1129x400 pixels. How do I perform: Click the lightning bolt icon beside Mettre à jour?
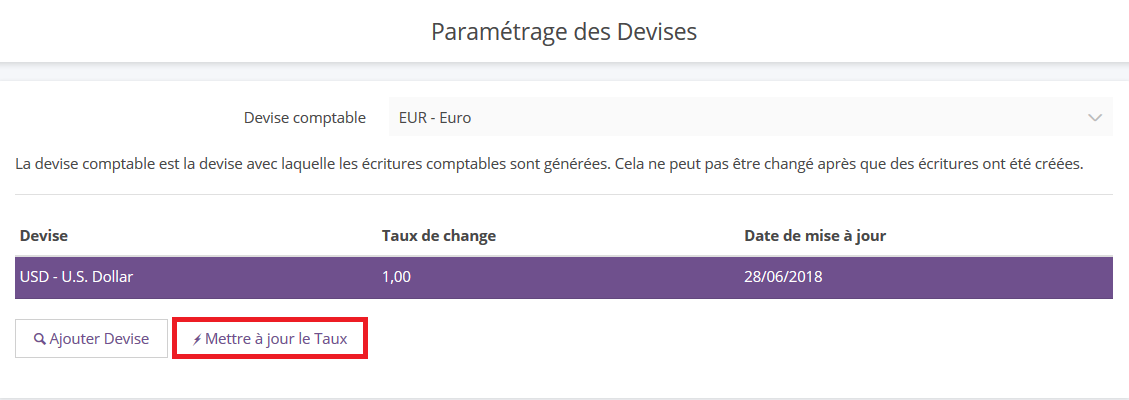click(x=197, y=340)
